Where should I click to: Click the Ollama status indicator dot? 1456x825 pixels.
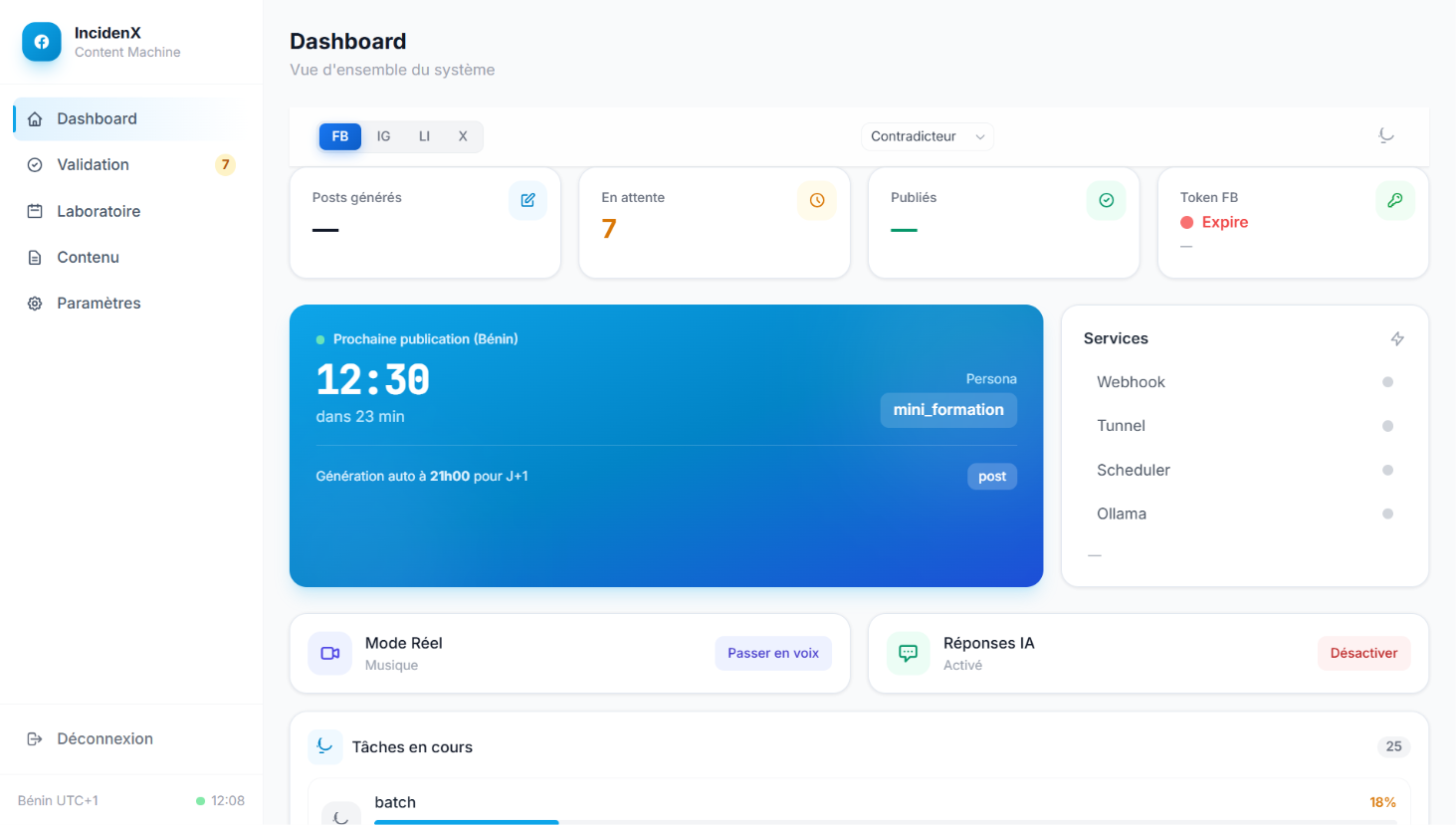[x=1387, y=514]
